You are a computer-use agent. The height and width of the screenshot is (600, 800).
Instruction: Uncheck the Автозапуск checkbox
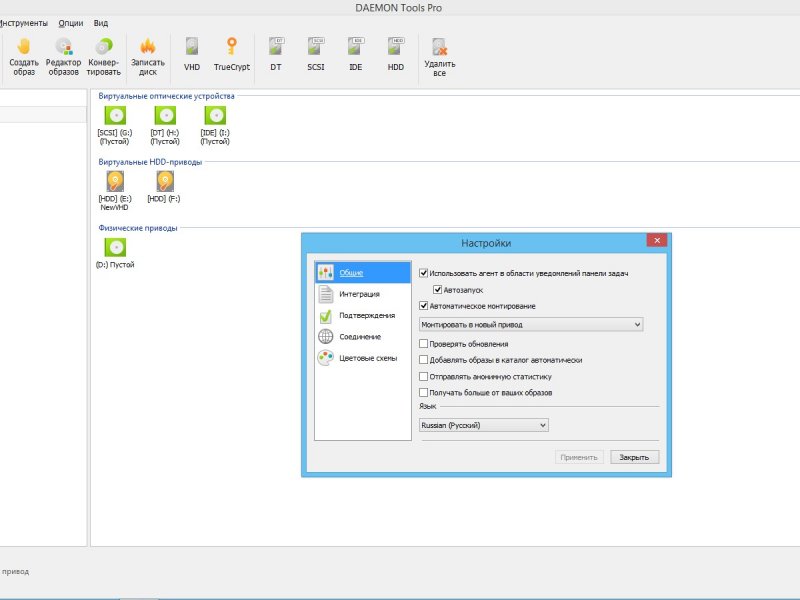tap(437, 290)
